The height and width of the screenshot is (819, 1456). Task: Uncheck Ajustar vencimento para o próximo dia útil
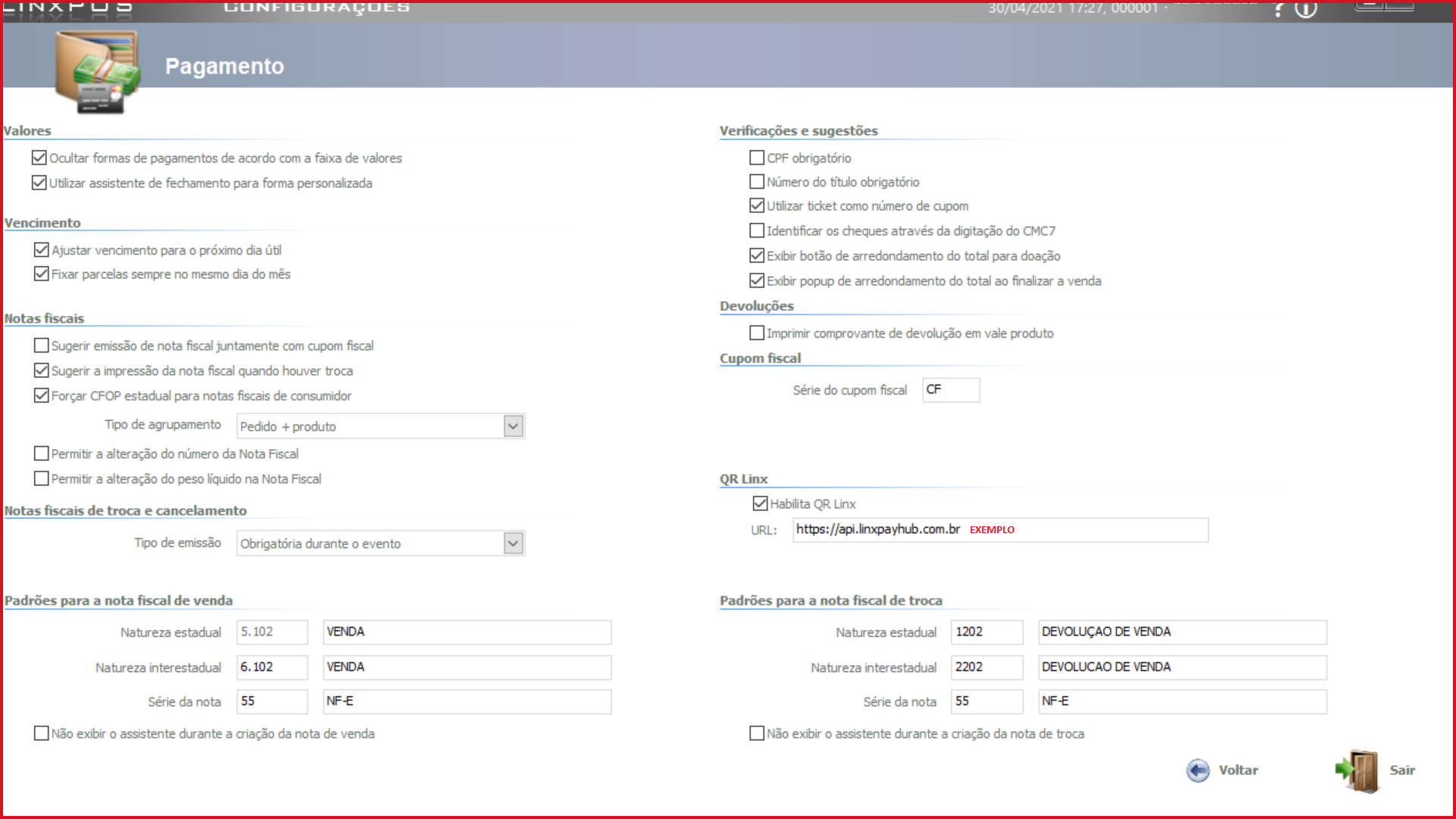[42, 249]
